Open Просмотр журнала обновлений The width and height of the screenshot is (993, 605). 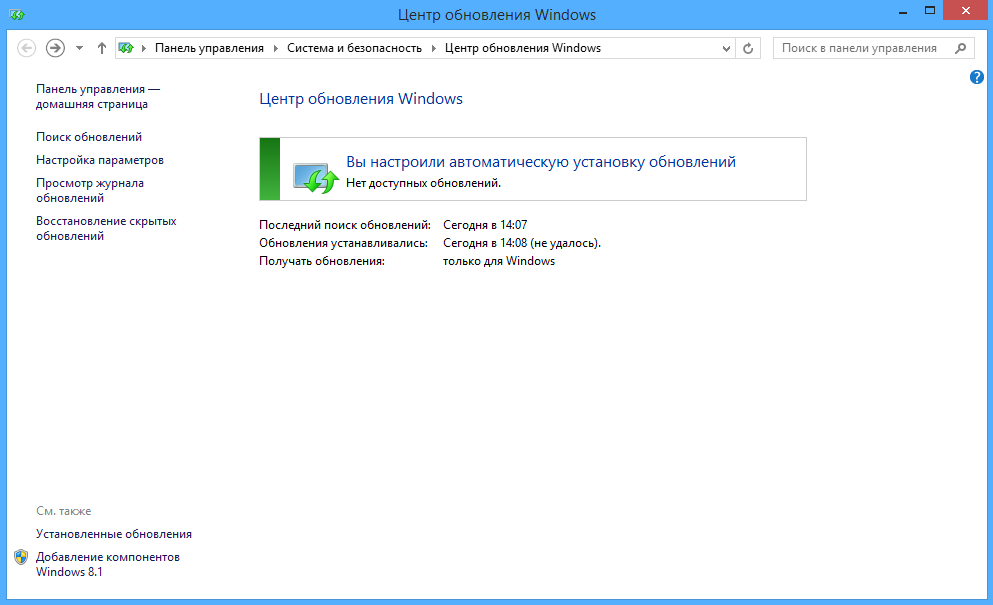click(90, 191)
